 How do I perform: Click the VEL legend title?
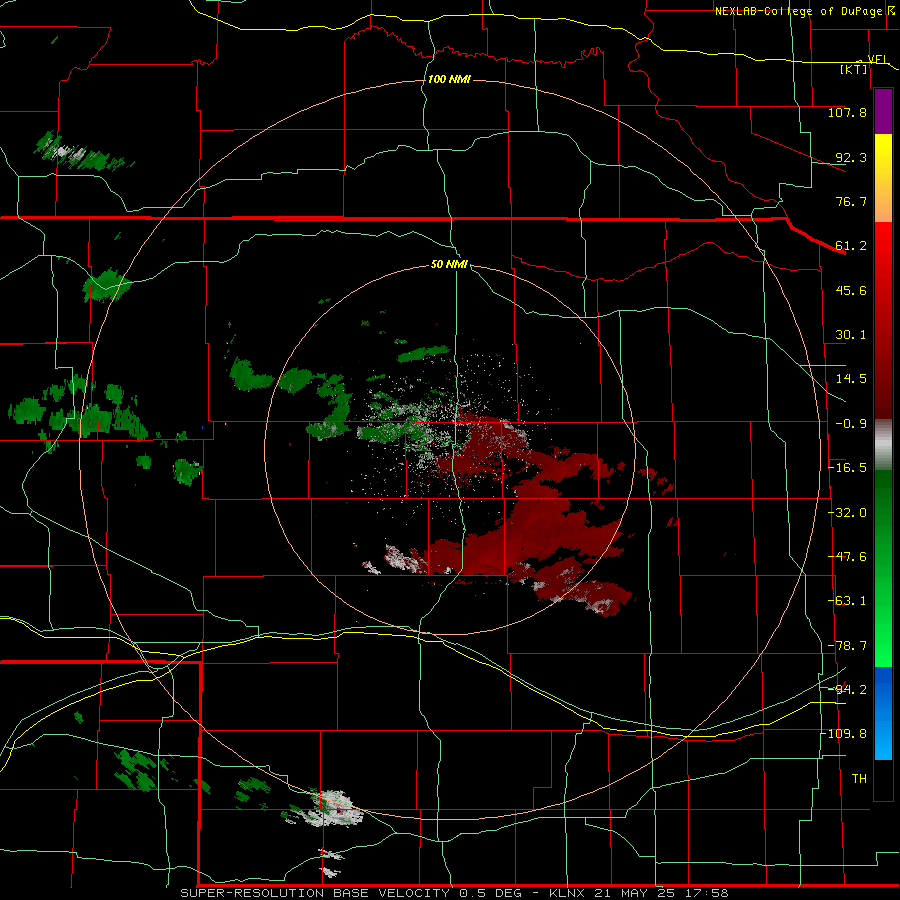tap(877, 59)
